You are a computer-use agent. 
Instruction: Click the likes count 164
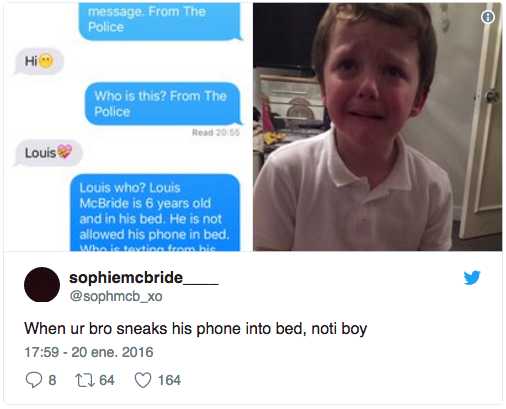[x=169, y=380]
